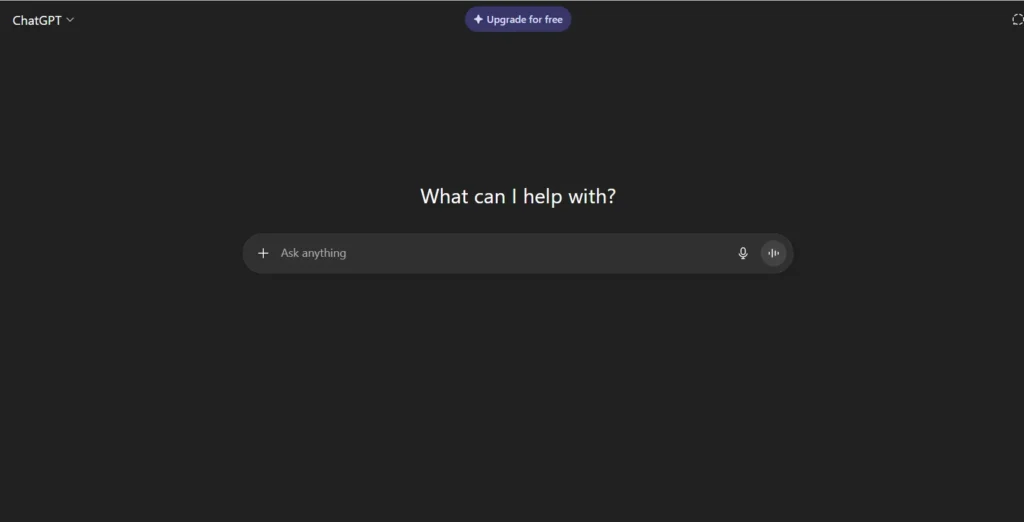Start dictation with the microphone icon
This screenshot has height=522, width=1024.
click(743, 253)
